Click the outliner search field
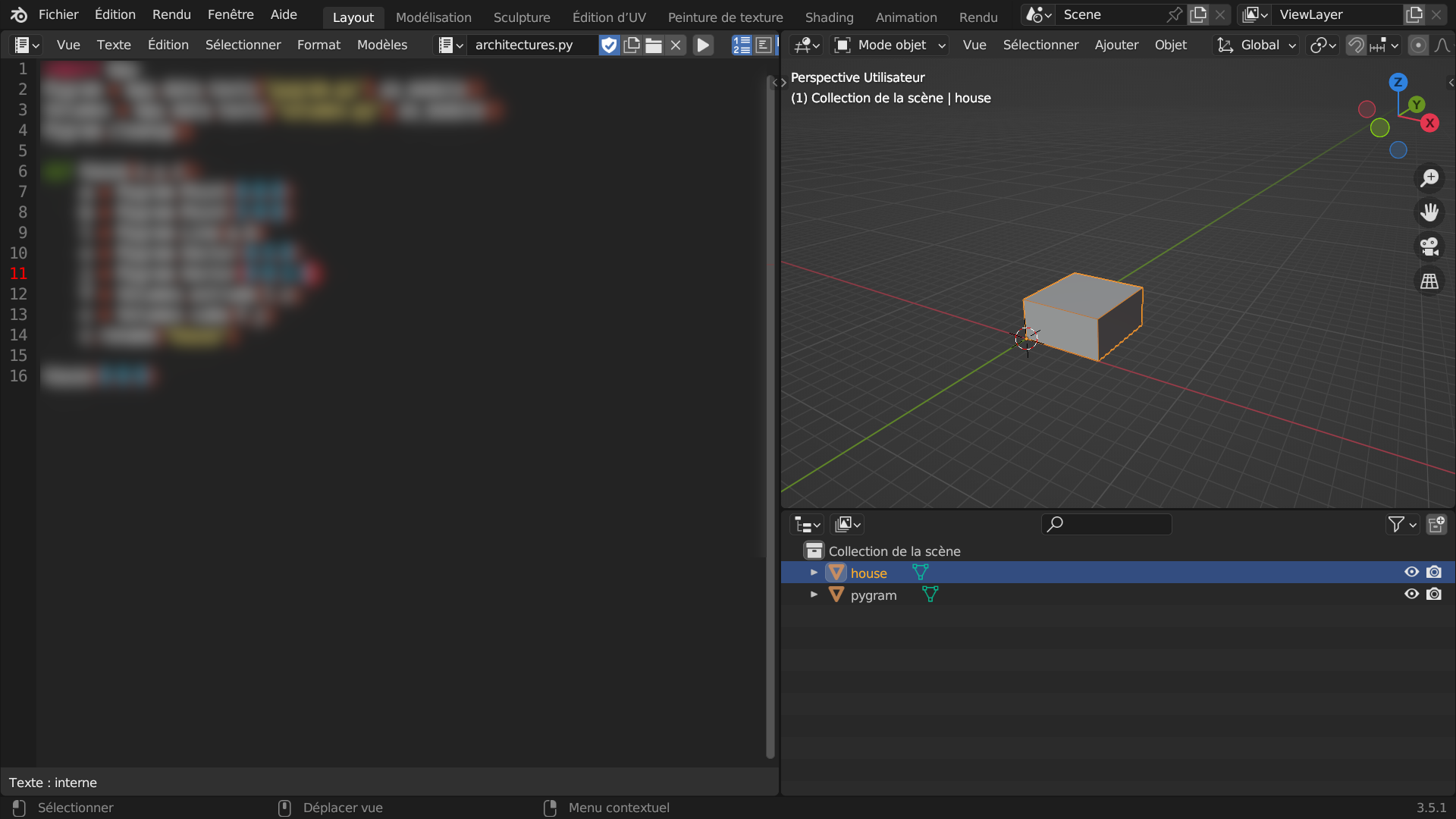 coord(1107,525)
